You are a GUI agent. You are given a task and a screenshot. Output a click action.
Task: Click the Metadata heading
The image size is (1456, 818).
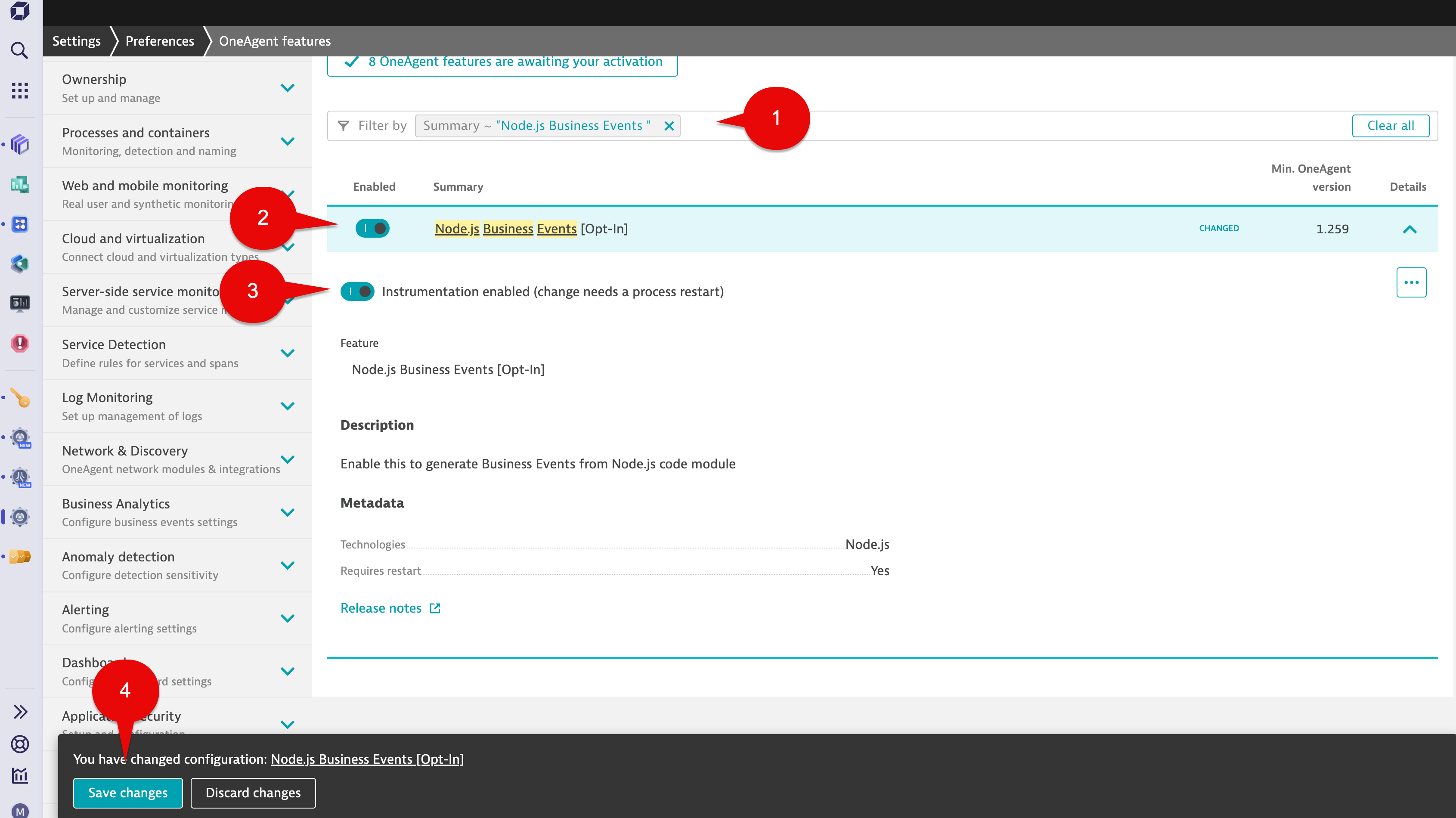(x=372, y=503)
